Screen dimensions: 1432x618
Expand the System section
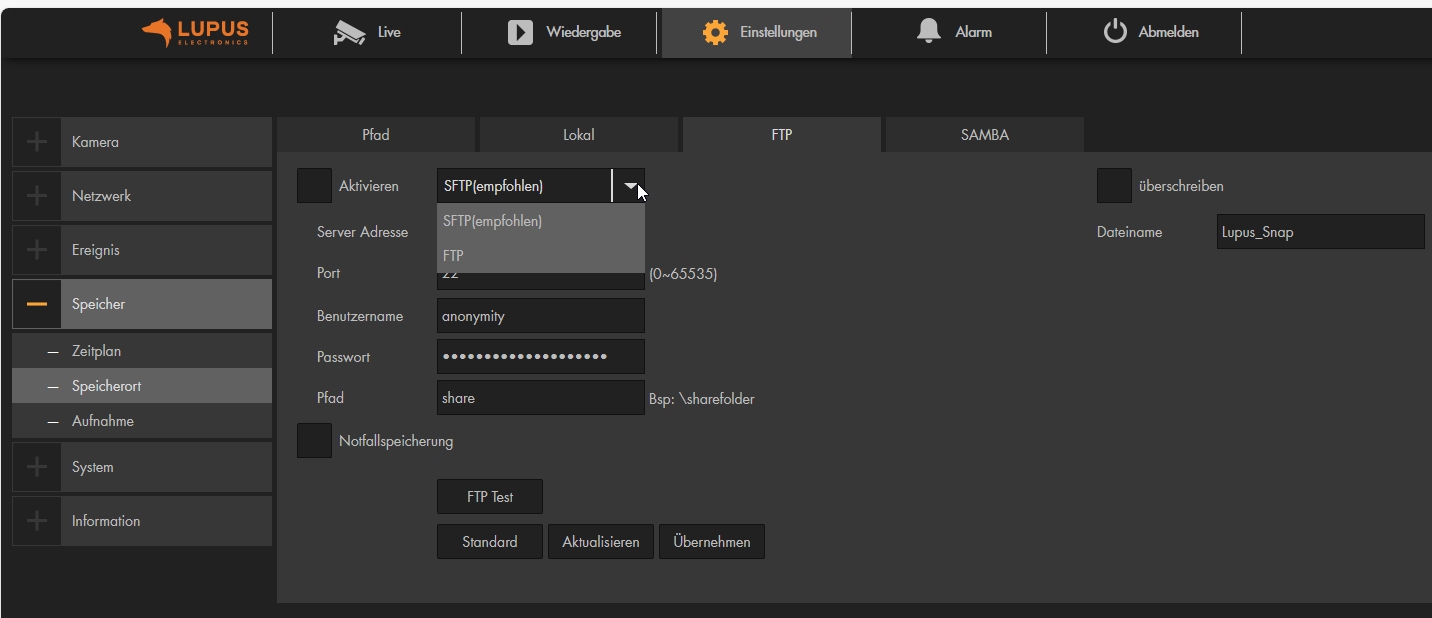point(37,466)
